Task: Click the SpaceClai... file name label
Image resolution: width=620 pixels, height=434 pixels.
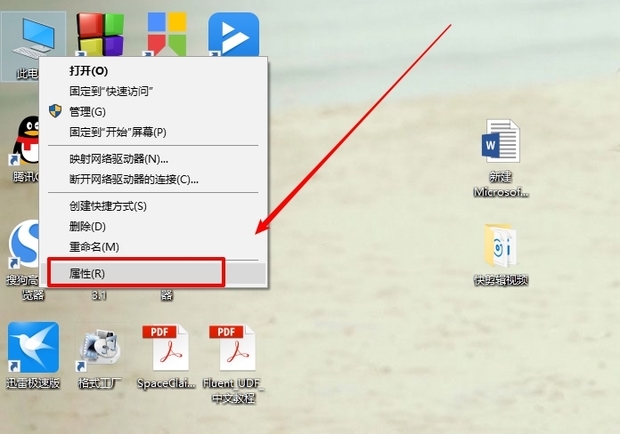Action: (x=166, y=383)
